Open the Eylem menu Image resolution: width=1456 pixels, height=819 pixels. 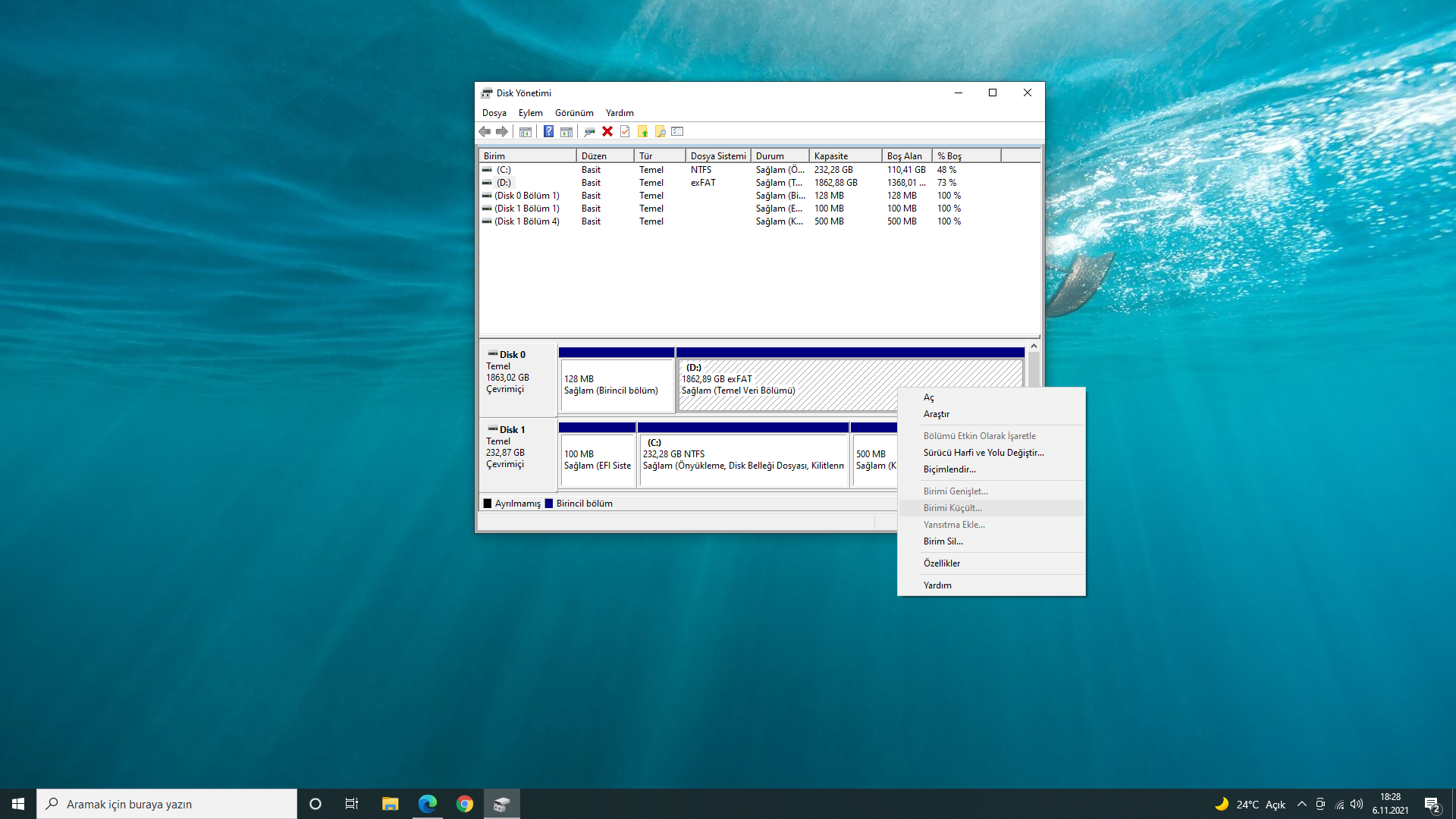(530, 113)
